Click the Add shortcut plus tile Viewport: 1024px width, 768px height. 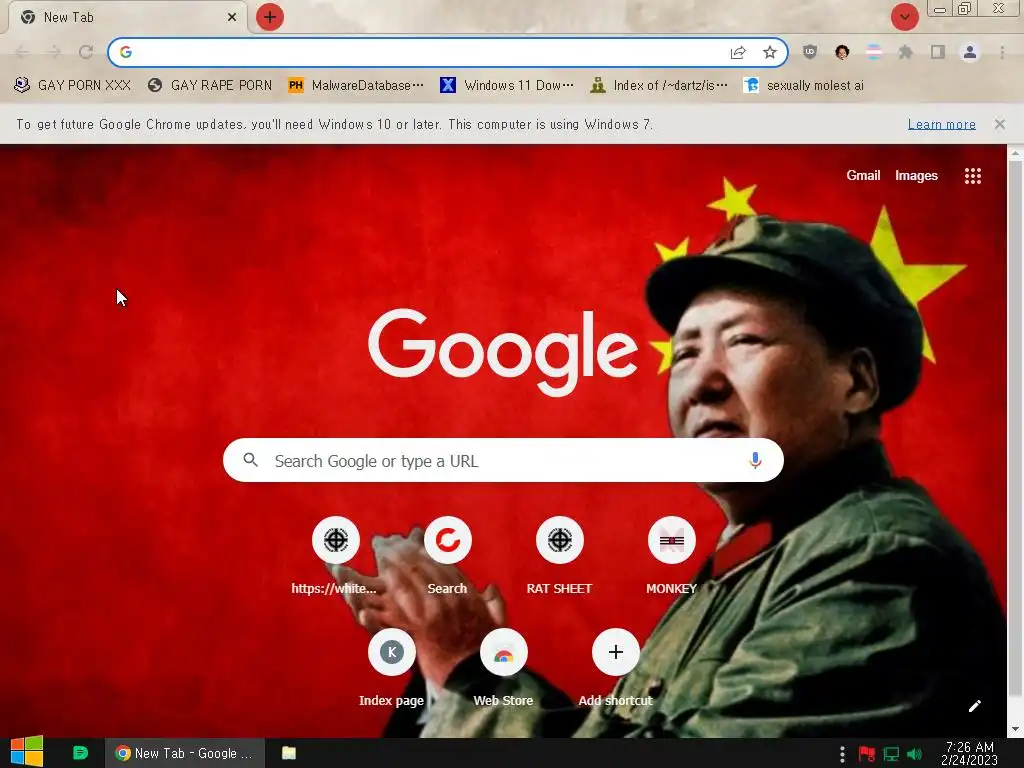coord(615,667)
